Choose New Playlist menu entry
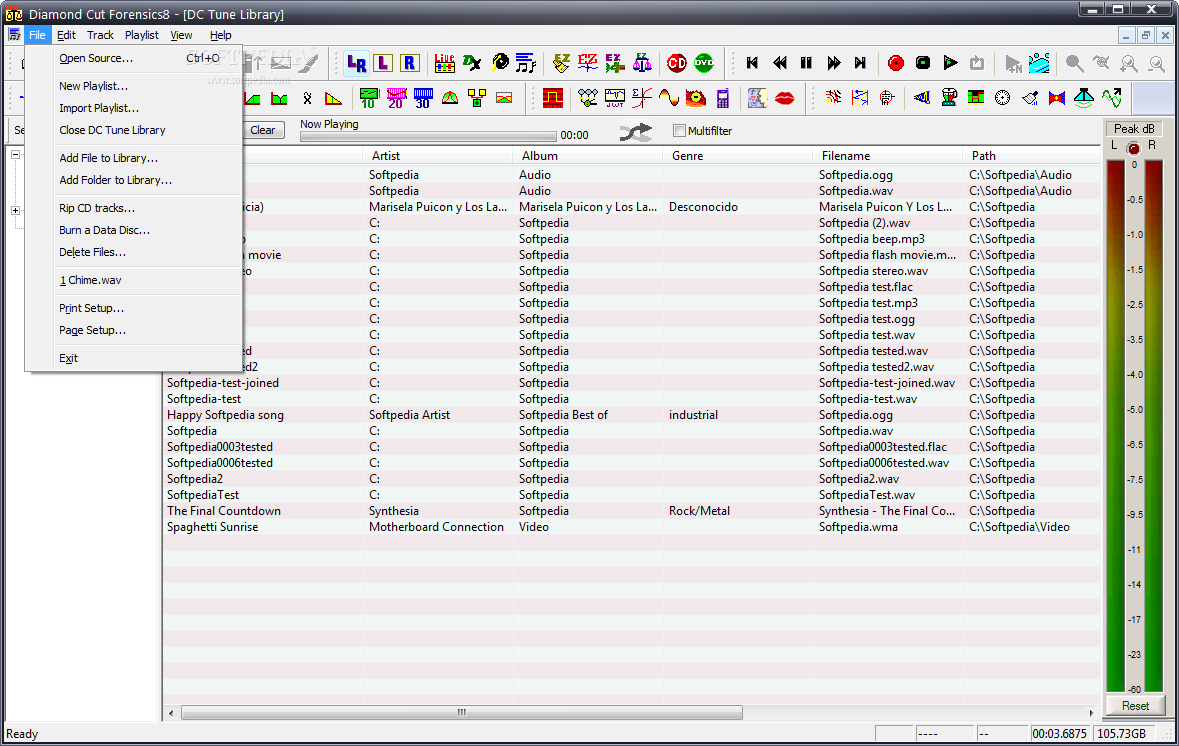This screenshot has height=746, width=1179. [134, 86]
